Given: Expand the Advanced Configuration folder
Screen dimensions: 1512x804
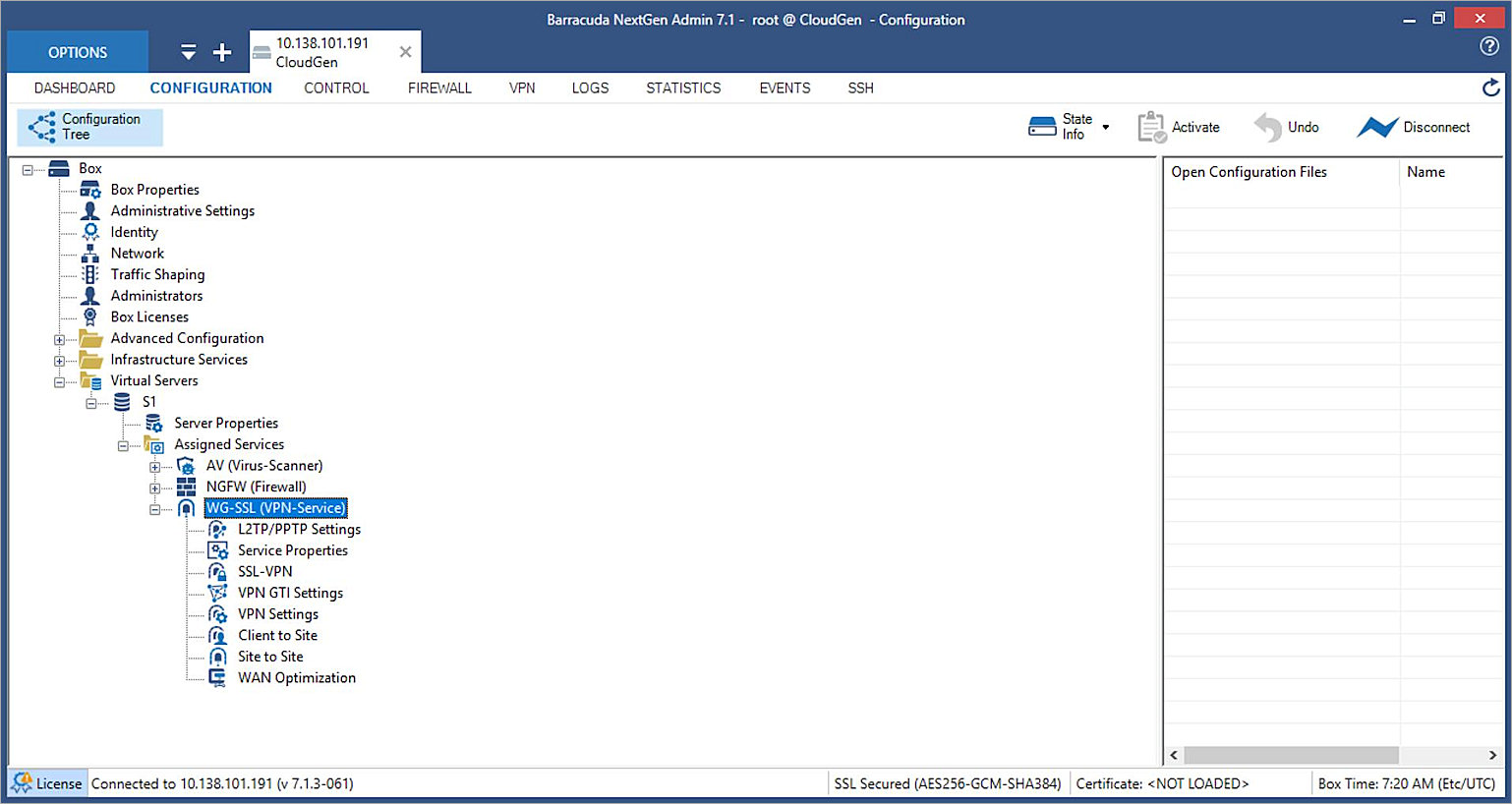Looking at the screenshot, I should [x=59, y=338].
